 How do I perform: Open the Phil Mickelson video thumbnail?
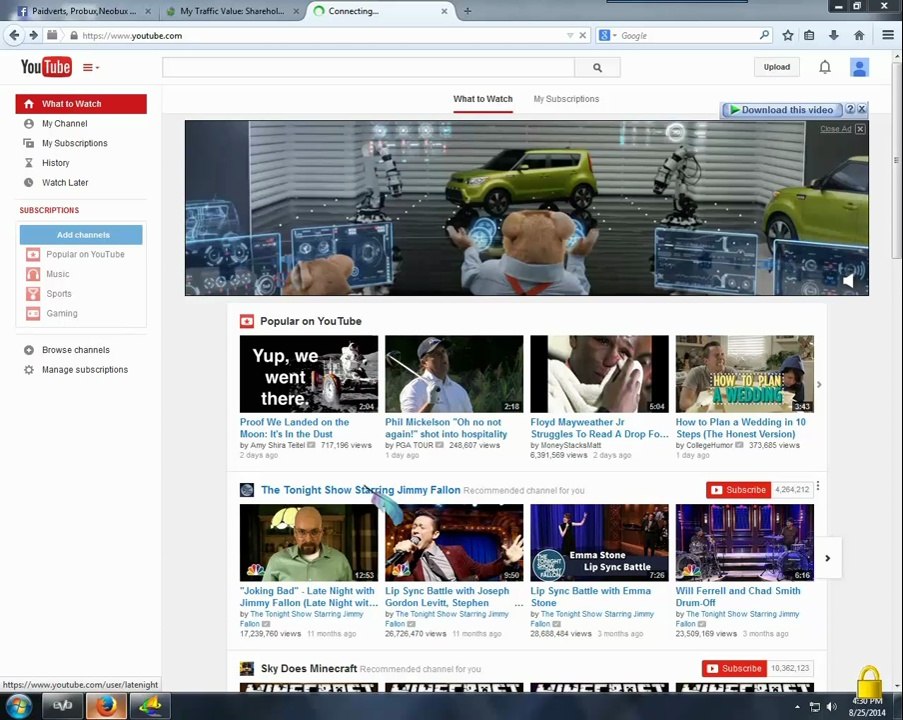[454, 374]
